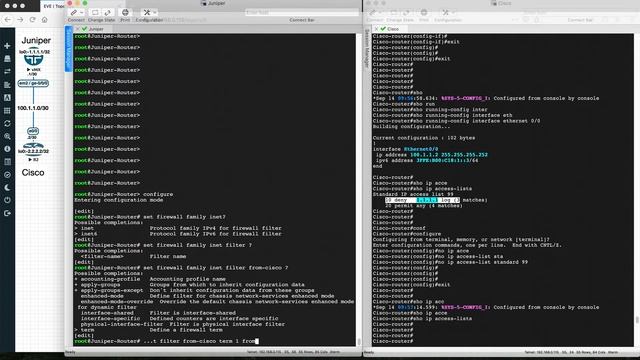640x360 pixels.
Task: Open the Nodes list icon in EVE sidebar
Action: pyautogui.click(x=7, y=59)
